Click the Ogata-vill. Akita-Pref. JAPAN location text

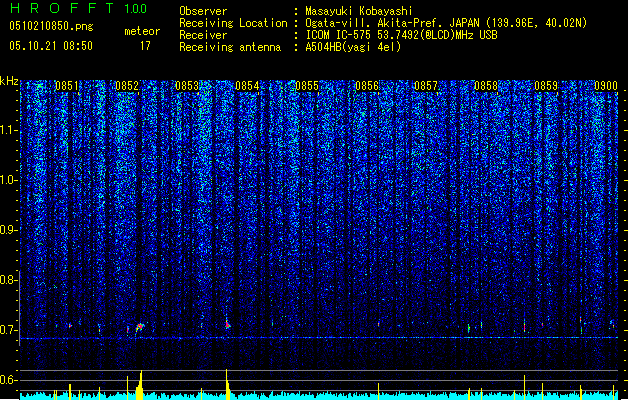coord(446,23)
